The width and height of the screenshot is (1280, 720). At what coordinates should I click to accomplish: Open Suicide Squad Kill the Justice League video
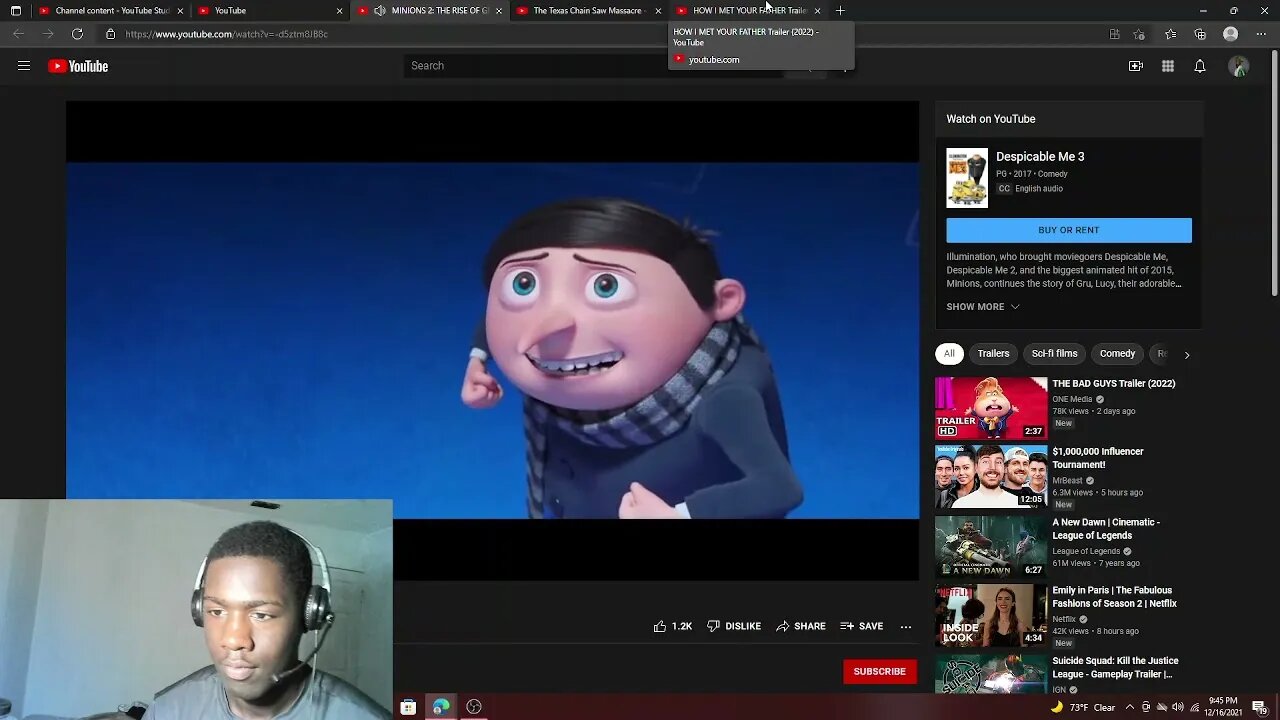point(1115,667)
